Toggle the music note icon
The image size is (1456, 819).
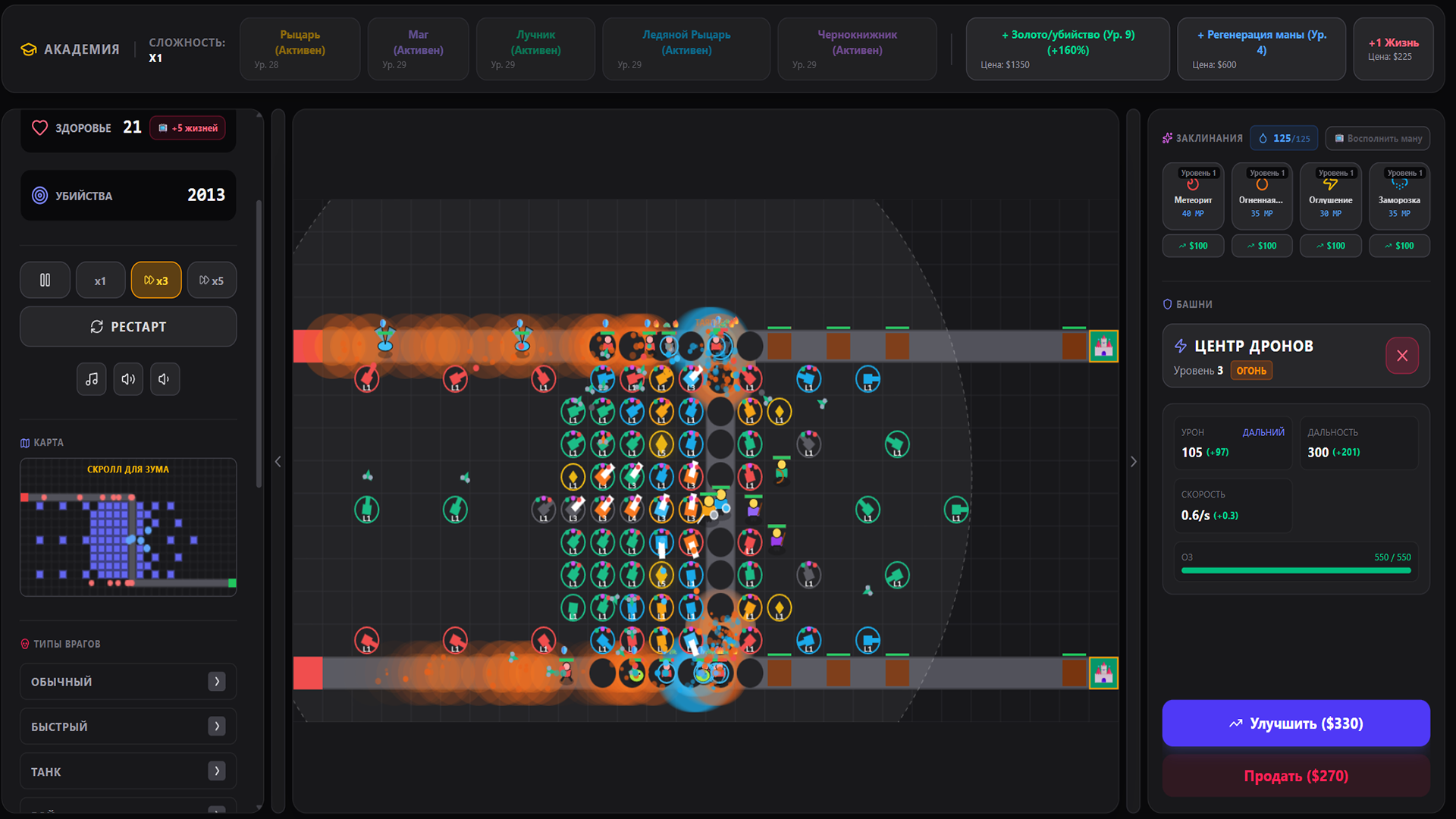coord(92,378)
